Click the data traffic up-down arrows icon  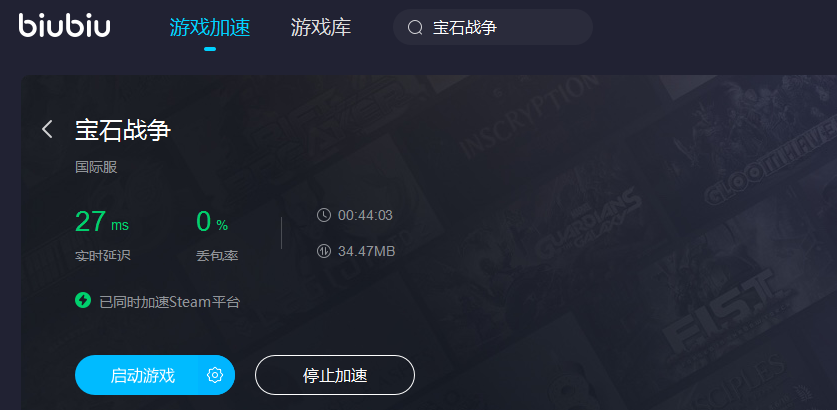[x=323, y=251]
